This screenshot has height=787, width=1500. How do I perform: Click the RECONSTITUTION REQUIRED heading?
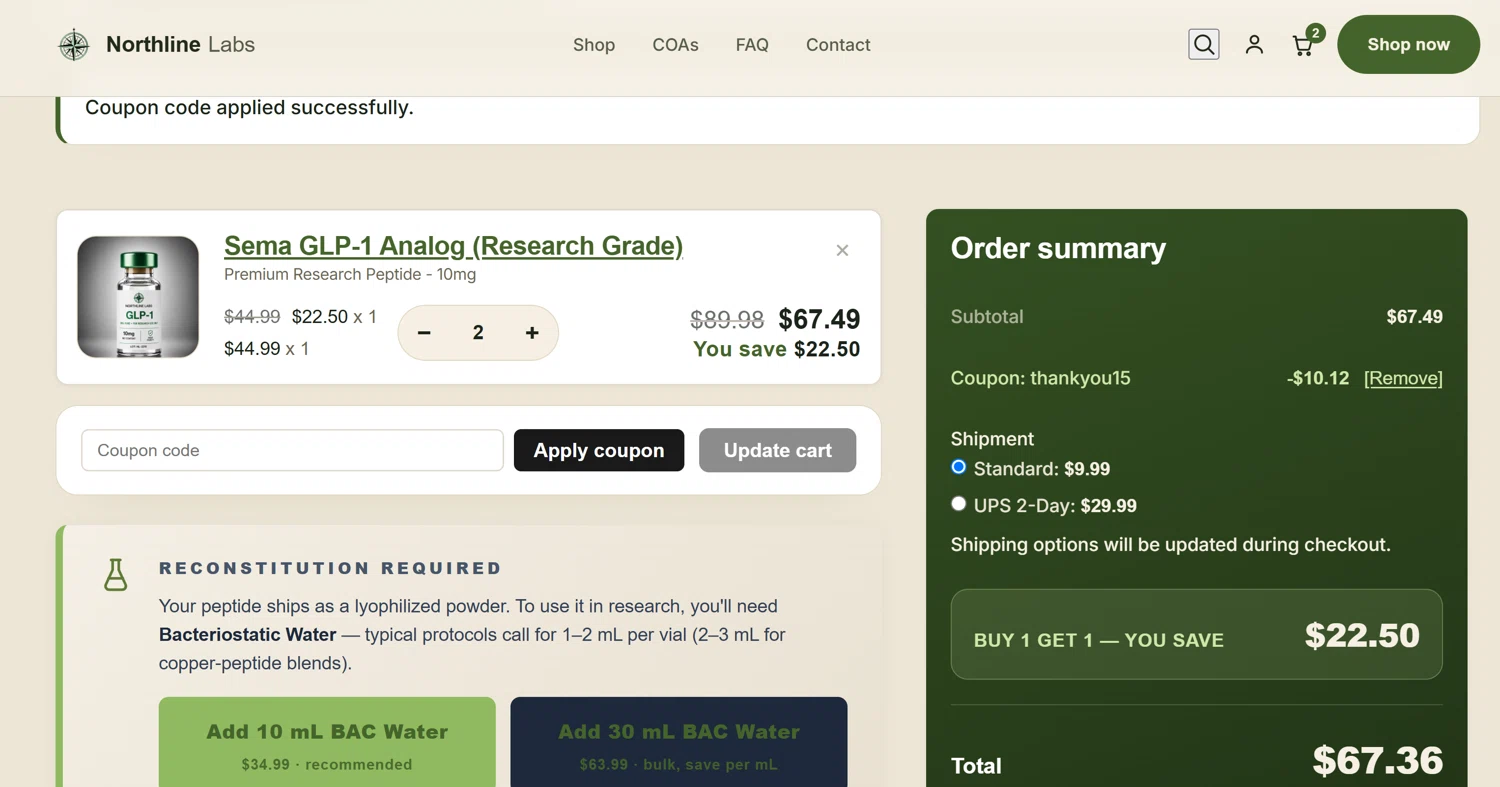tap(330, 568)
